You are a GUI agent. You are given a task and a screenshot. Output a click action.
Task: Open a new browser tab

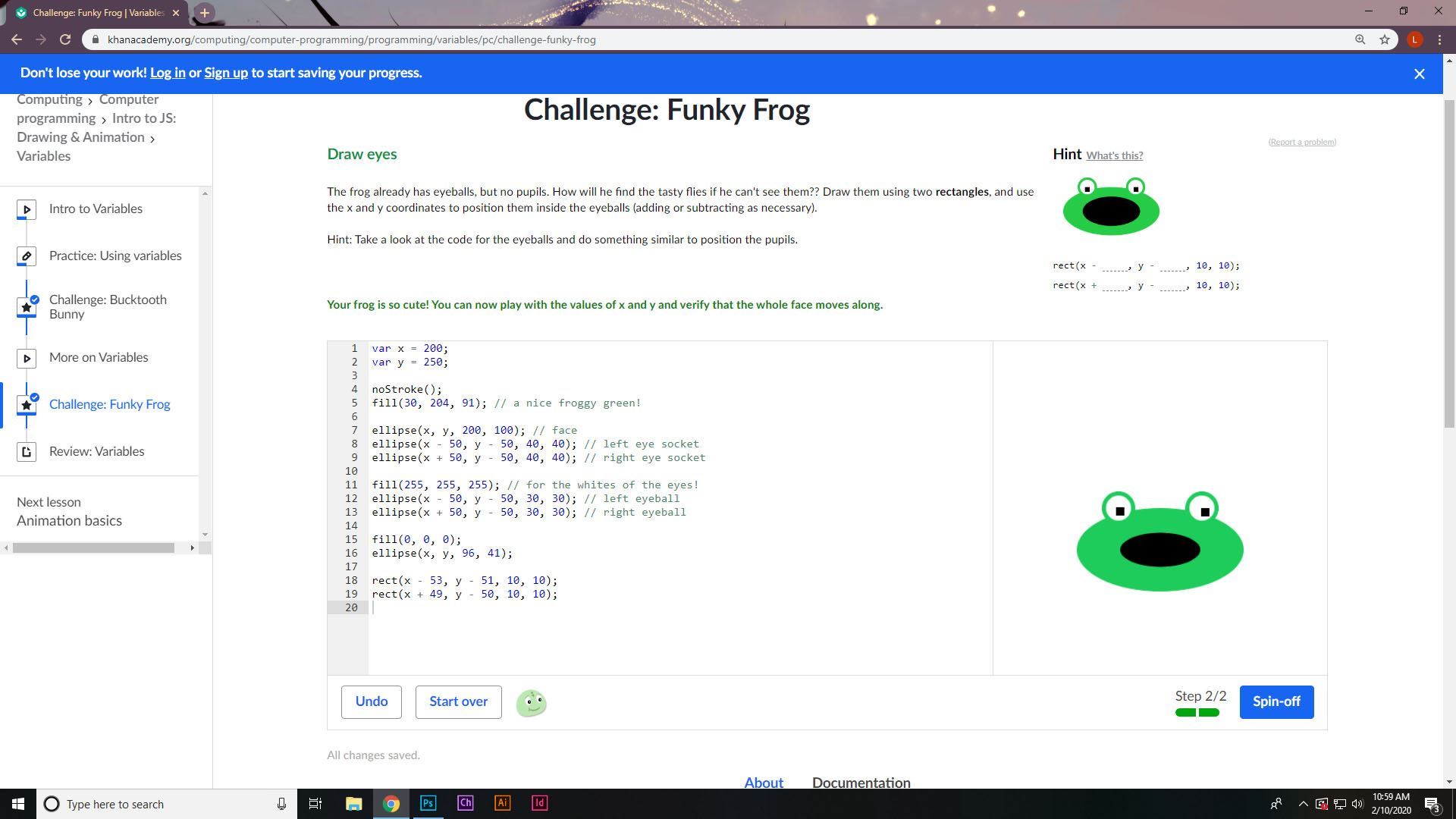tap(204, 13)
